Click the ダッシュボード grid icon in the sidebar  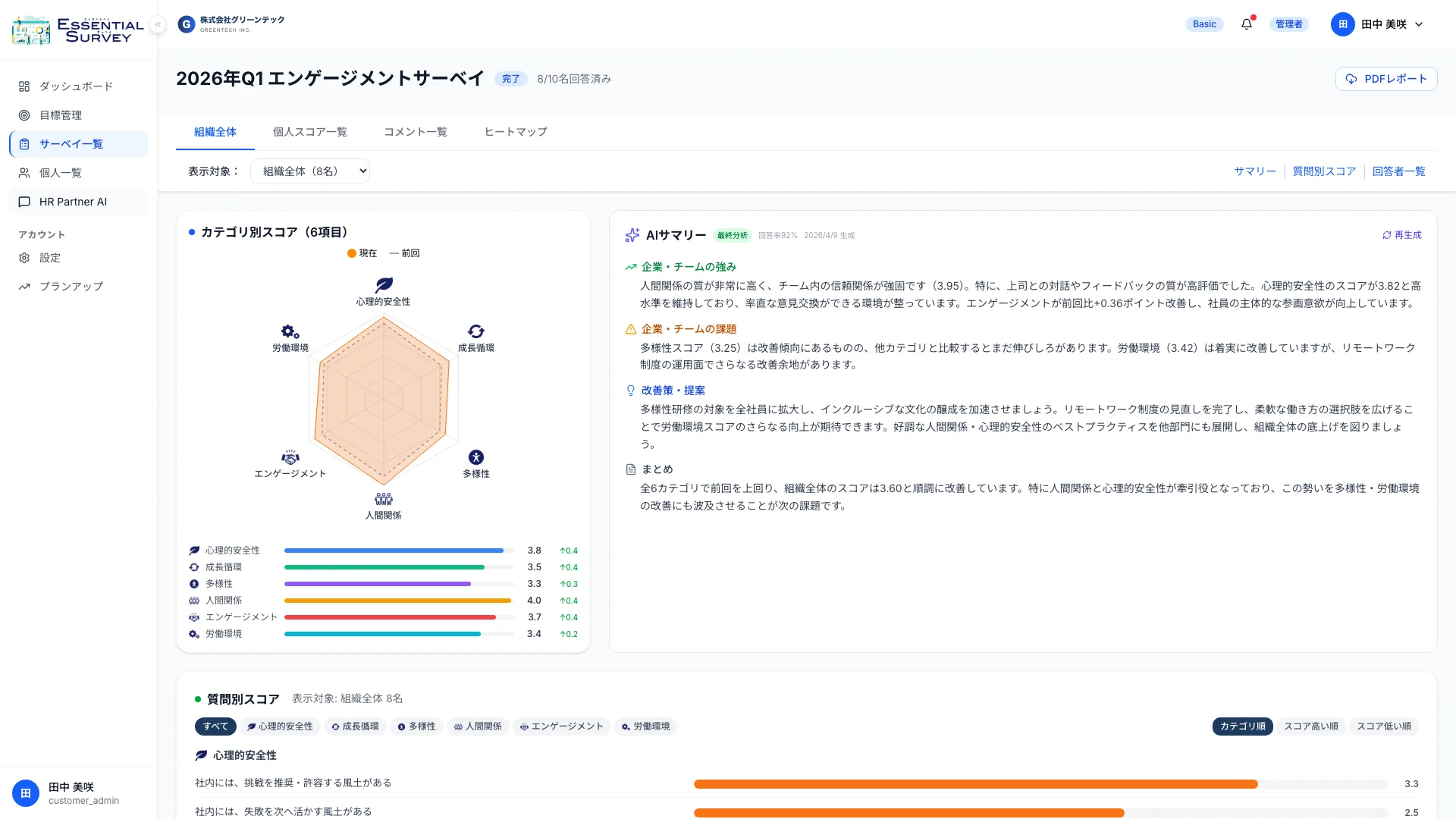pyautogui.click(x=24, y=86)
